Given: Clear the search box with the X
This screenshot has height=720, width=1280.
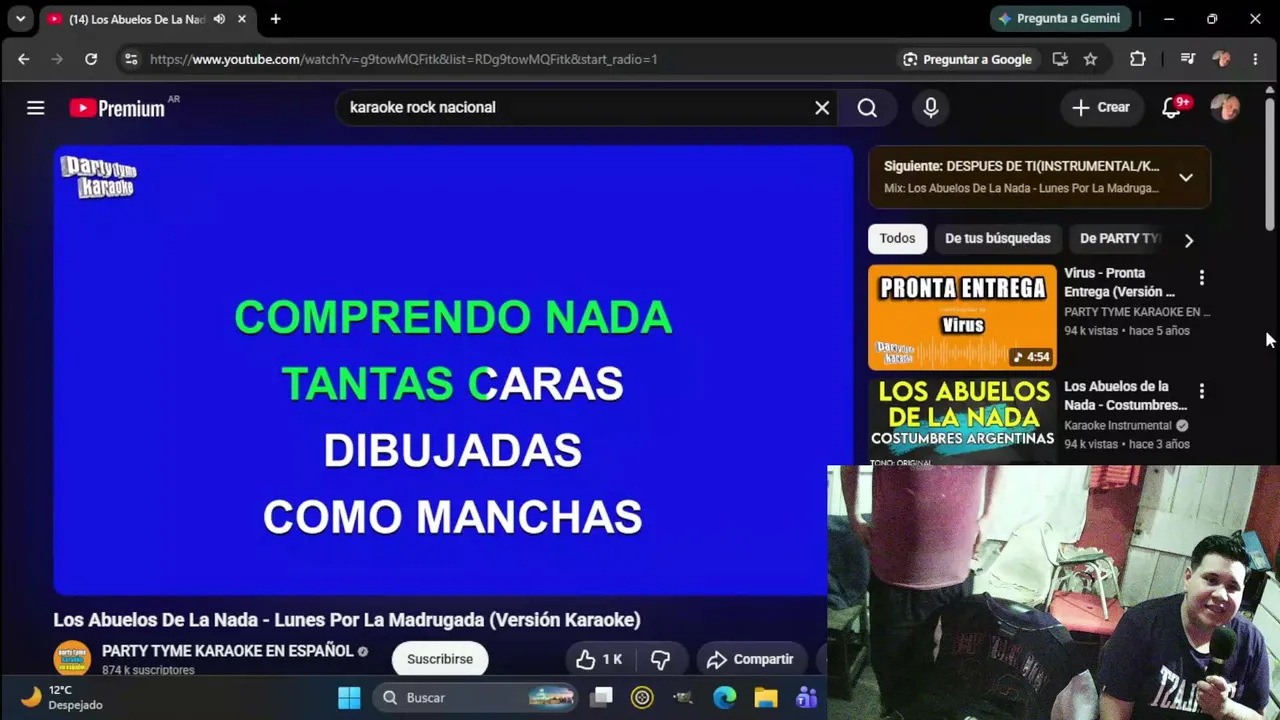Looking at the screenshot, I should coord(822,107).
